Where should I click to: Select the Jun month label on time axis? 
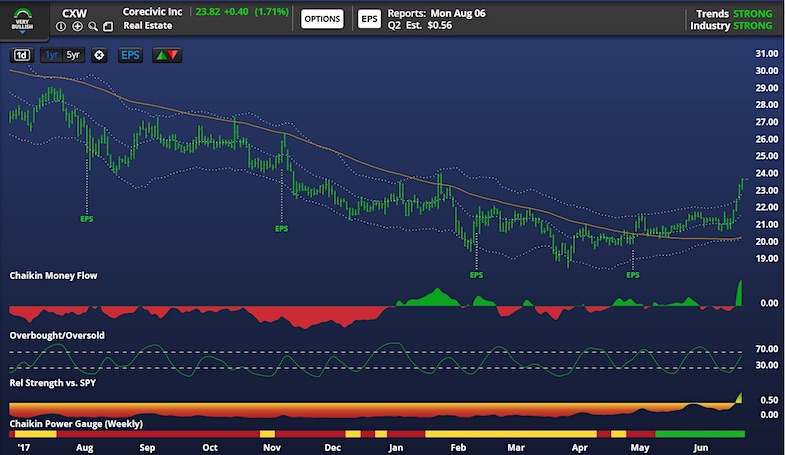click(701, 447)
